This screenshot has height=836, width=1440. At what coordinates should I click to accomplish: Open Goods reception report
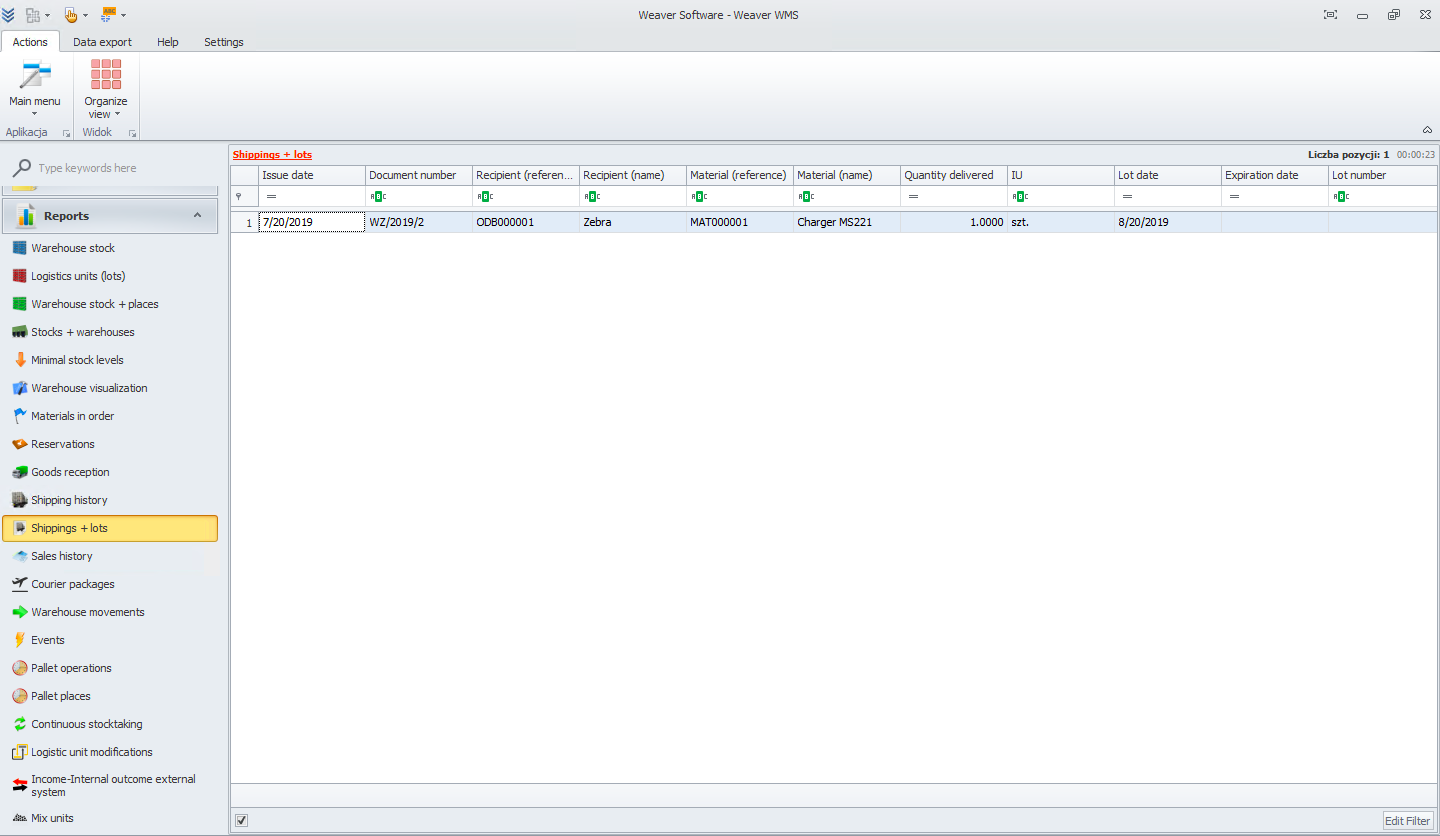tap(110, 472)
